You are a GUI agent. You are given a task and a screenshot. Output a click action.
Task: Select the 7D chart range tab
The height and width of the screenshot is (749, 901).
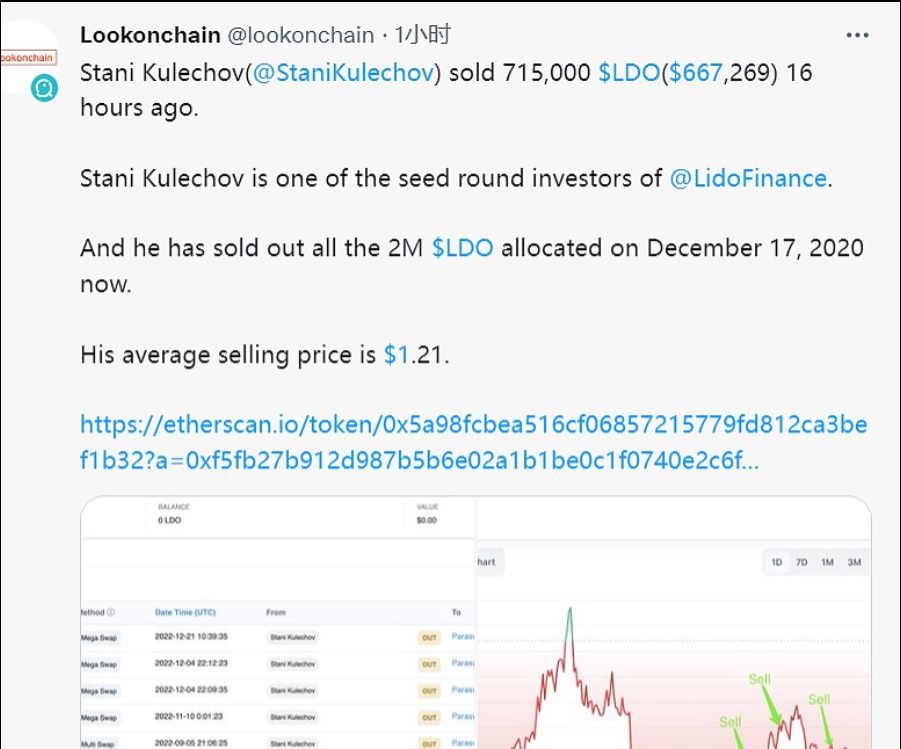click(x=801, y=563)
